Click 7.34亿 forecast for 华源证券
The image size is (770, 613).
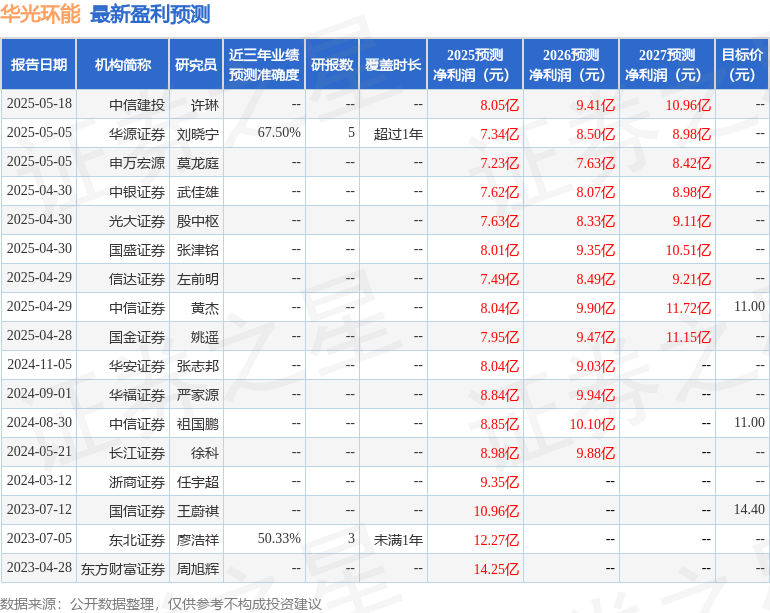(499, 134)
